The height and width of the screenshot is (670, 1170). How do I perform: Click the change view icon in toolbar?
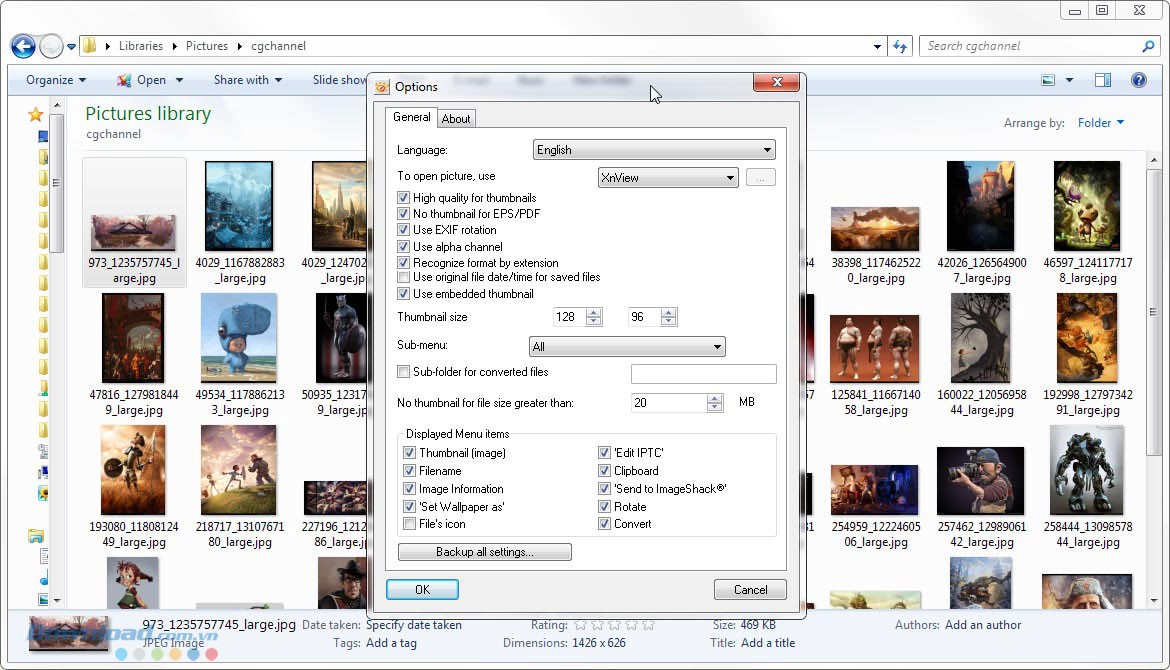(x=1048, y=80)
